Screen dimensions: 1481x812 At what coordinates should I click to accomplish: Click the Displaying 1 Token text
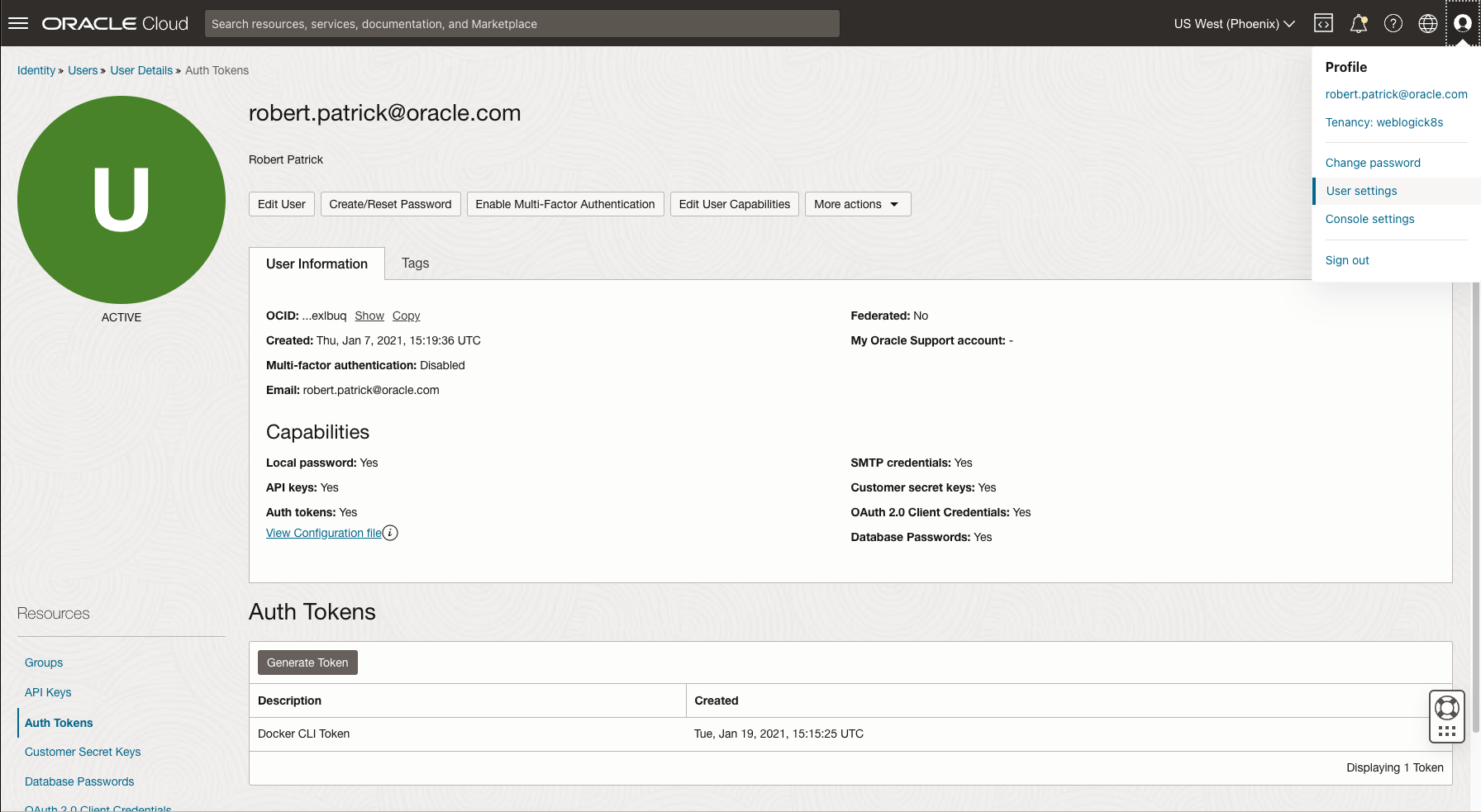click(x=1394, y=767)
